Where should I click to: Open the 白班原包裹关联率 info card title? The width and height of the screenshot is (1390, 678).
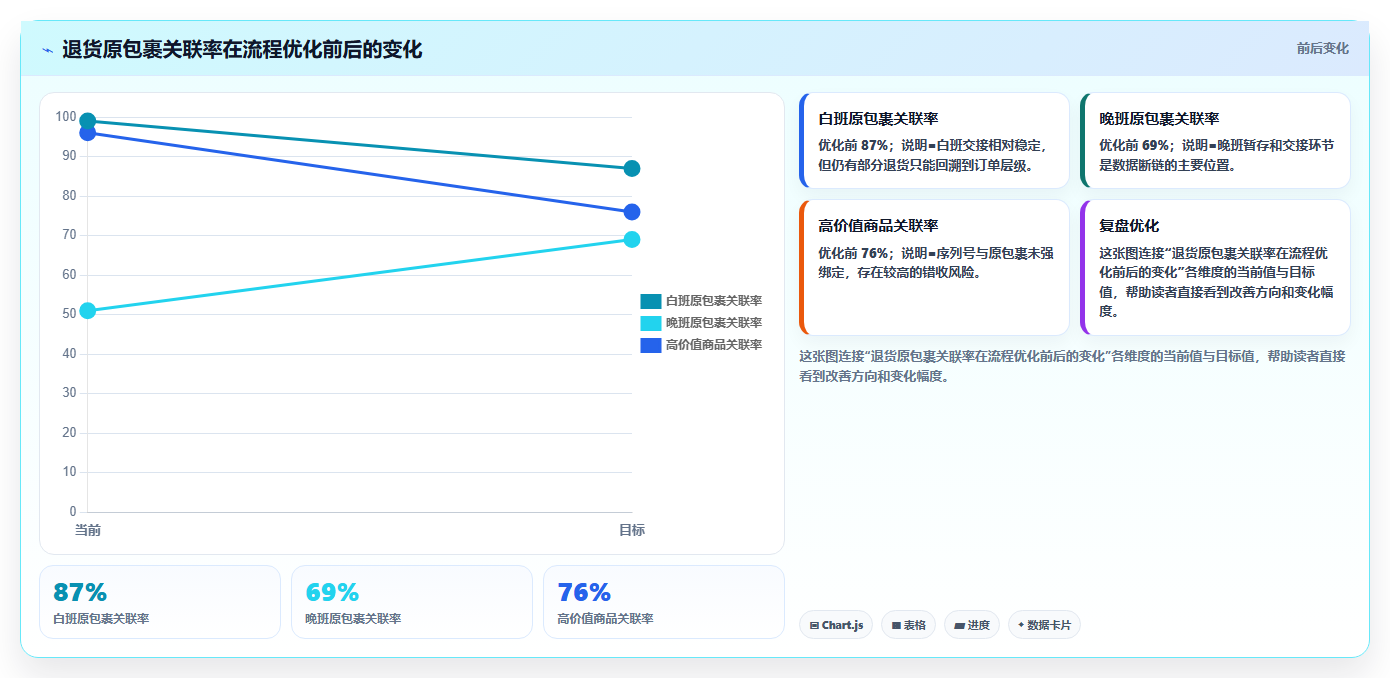878,119
